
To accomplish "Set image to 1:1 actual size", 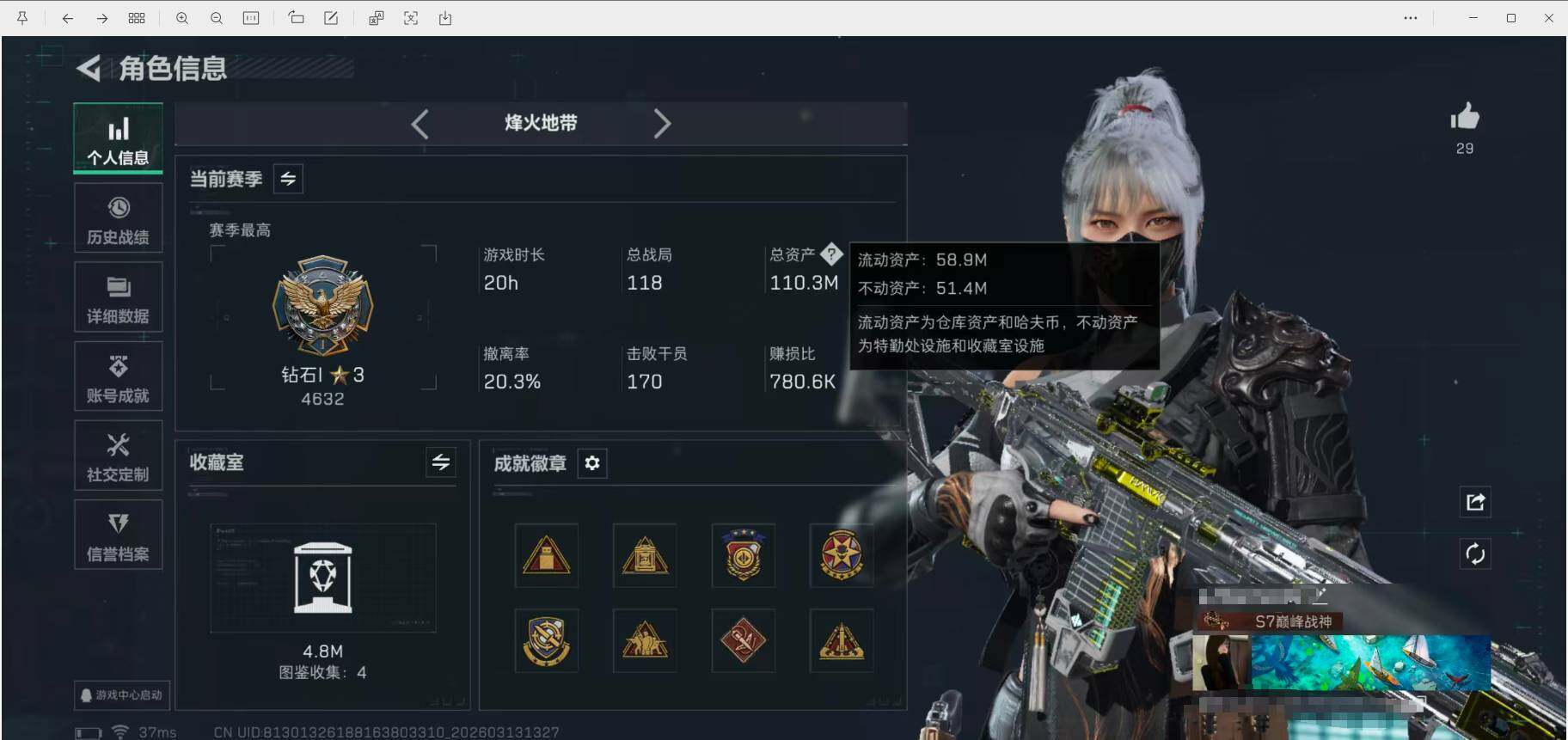I will pyautogui.click(x=251, y=18).
